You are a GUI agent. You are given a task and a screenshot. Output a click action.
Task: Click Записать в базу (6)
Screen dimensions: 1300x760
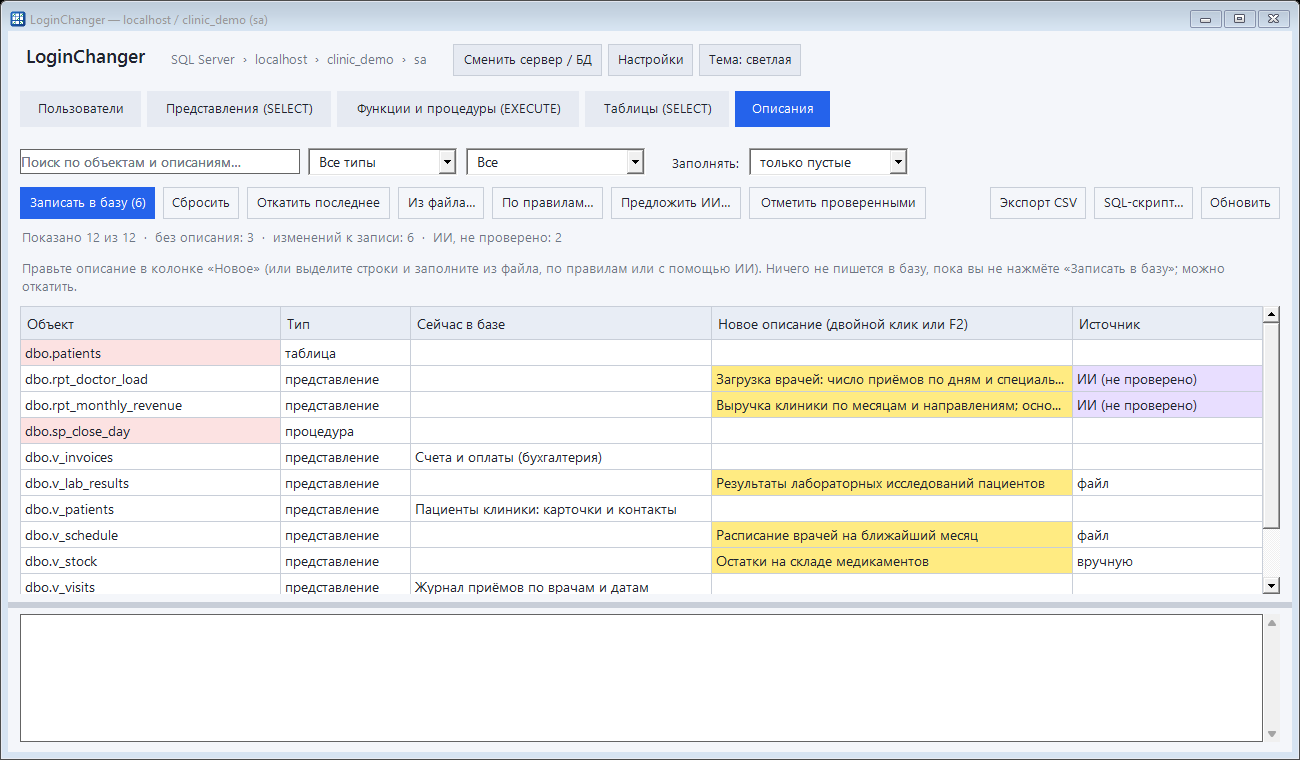coord(88,203)
